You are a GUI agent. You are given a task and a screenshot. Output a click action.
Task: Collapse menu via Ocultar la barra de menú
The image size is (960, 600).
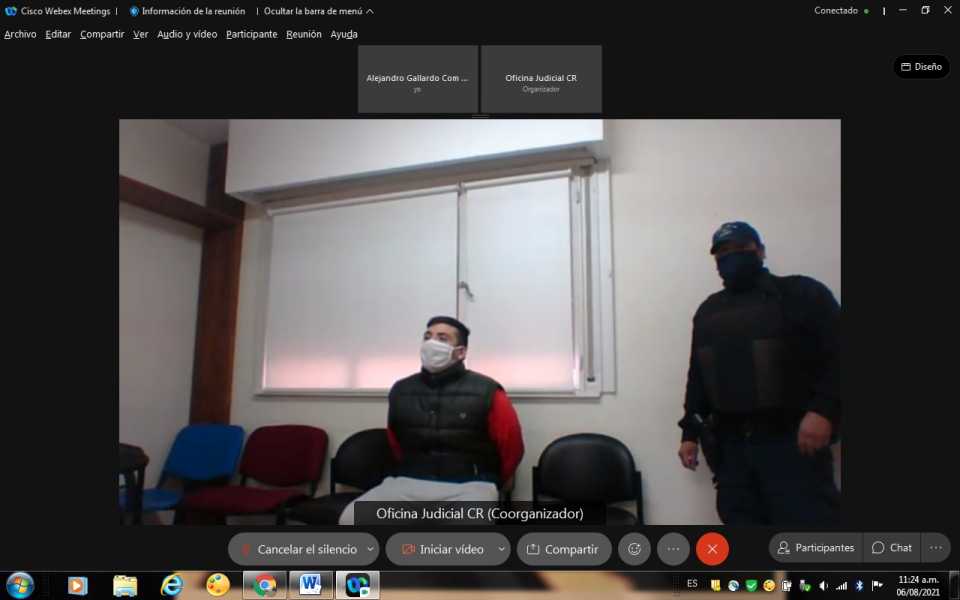[318, 11]
